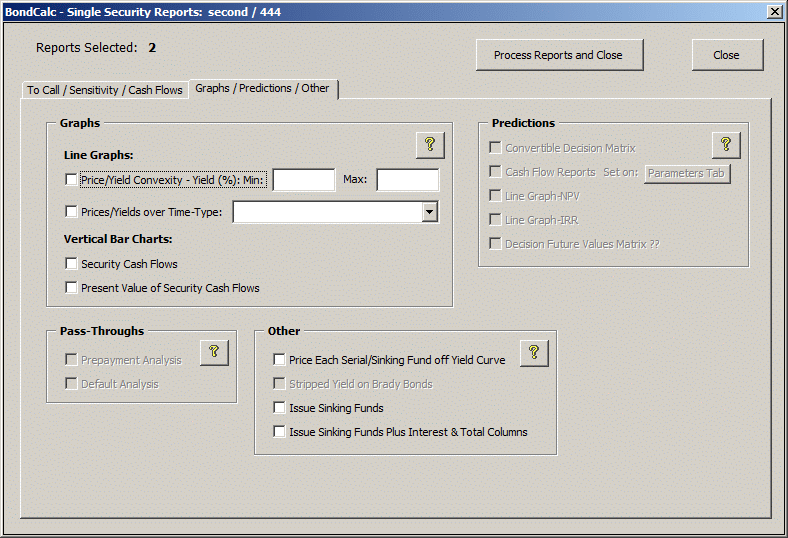This screenshot has width=788, height=538.
Task: Open help for the Pass-Throughs section
Action: [x=214, y=352]
